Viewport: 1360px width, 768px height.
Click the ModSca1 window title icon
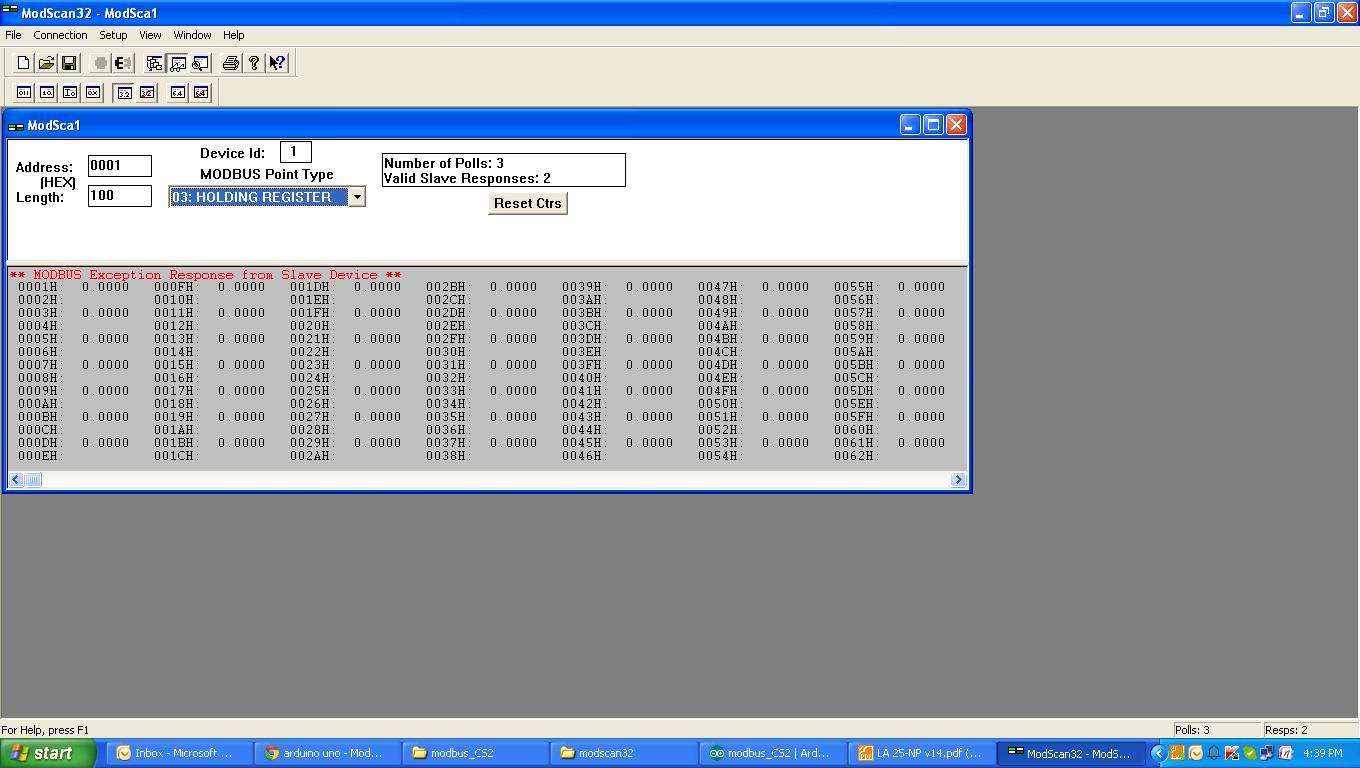pos(16,126)
